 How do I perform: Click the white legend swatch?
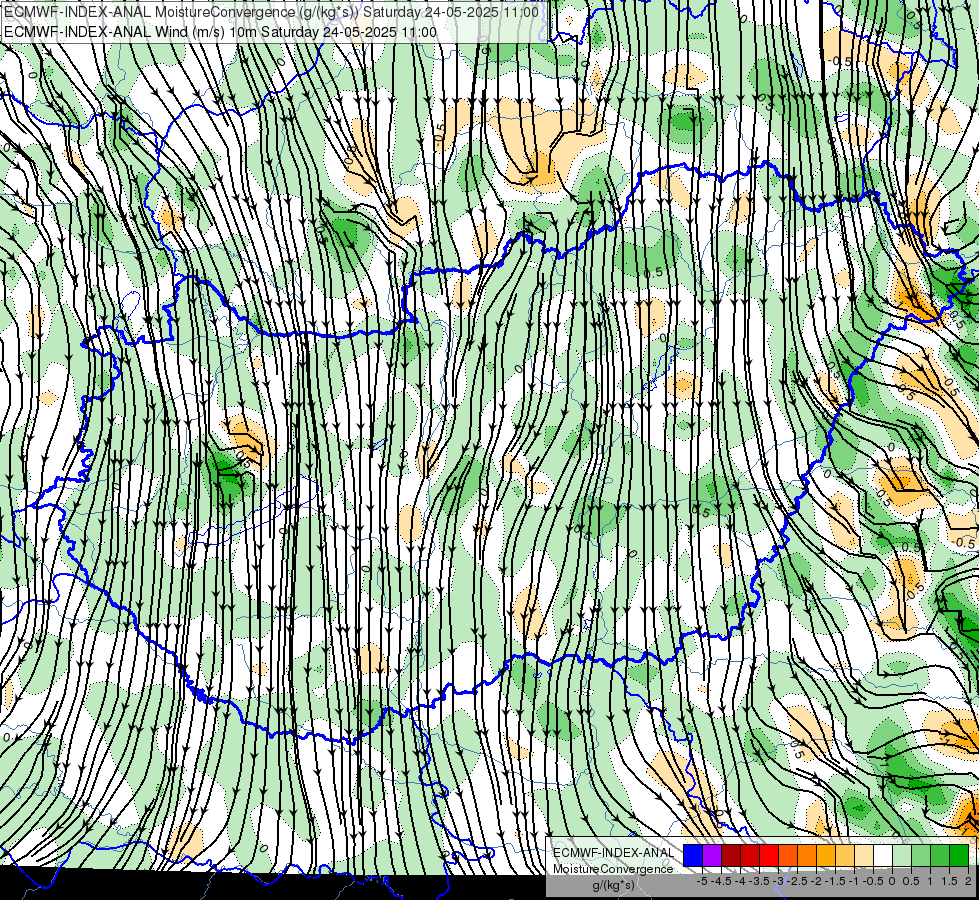pyautogui.click(x=883, y=855)
